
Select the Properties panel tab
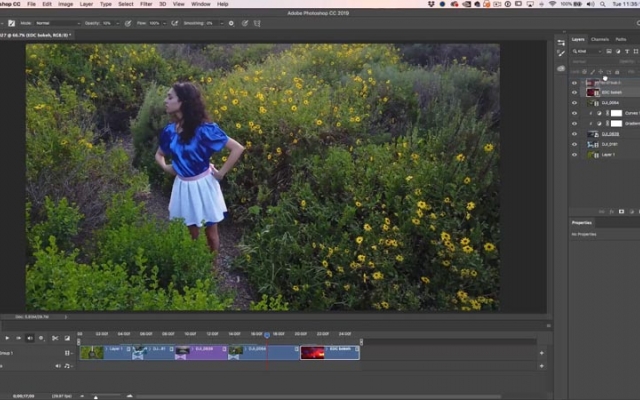tap(582, 222)
